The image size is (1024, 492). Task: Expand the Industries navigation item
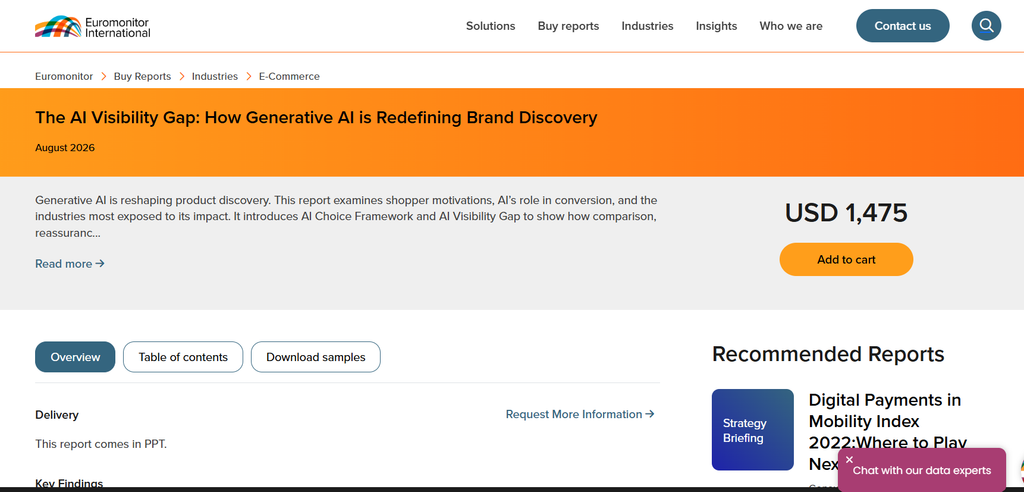tap(647, 26)
